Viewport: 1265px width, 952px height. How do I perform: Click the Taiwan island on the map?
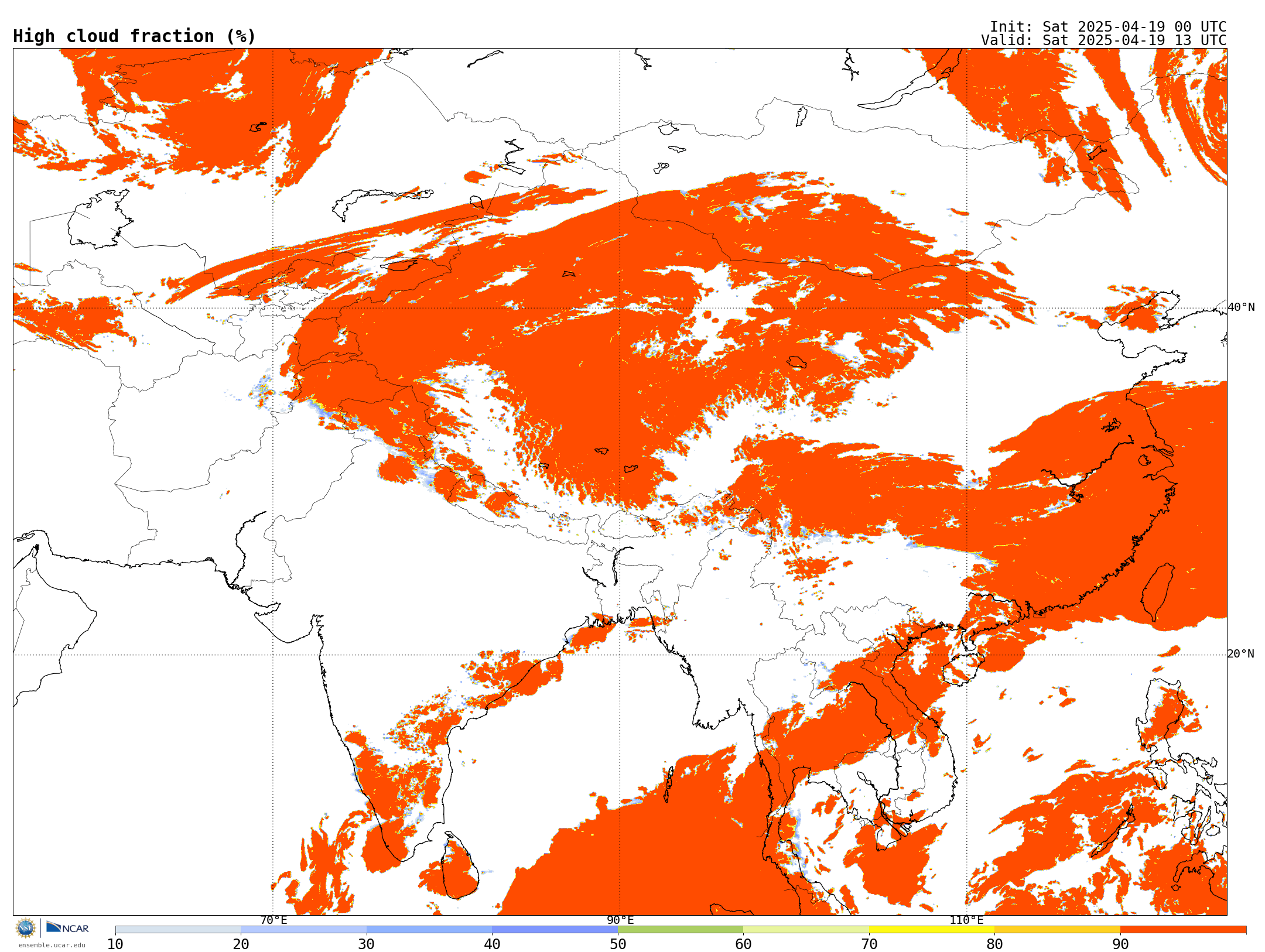(x=1158, y=592)
